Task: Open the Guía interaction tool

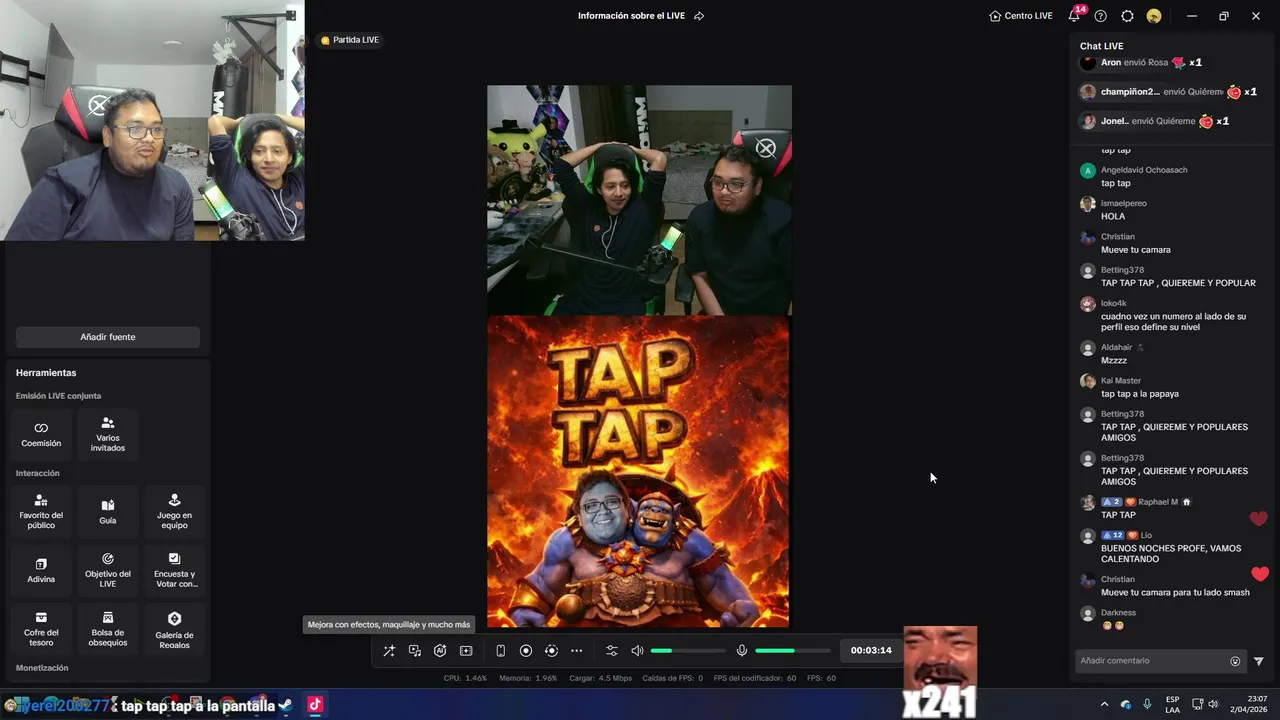Action: coord(108,511)
